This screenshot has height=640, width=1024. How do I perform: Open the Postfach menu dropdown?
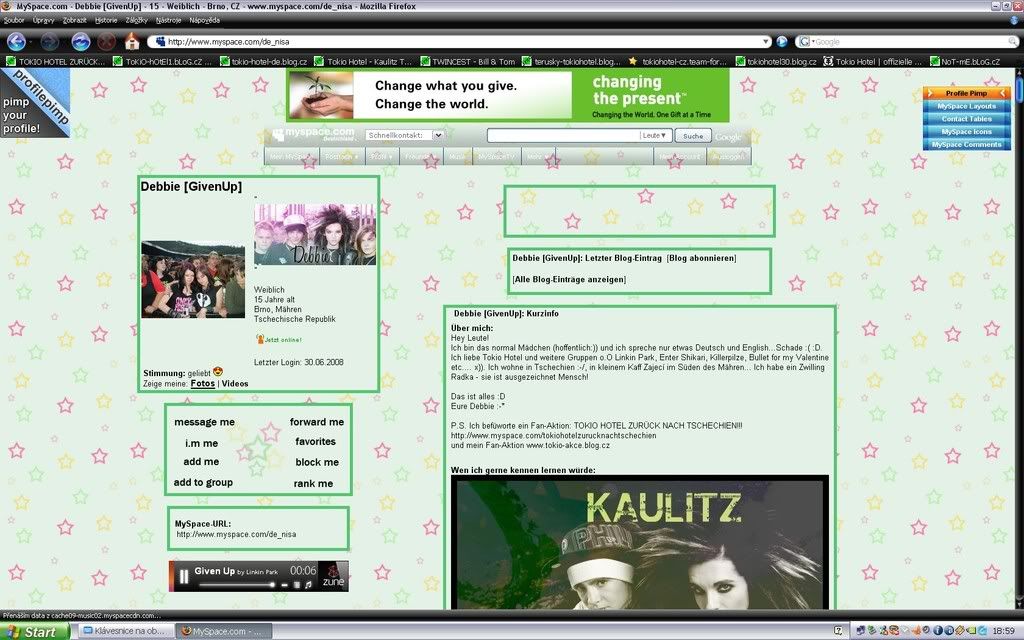tap(341, 157)
